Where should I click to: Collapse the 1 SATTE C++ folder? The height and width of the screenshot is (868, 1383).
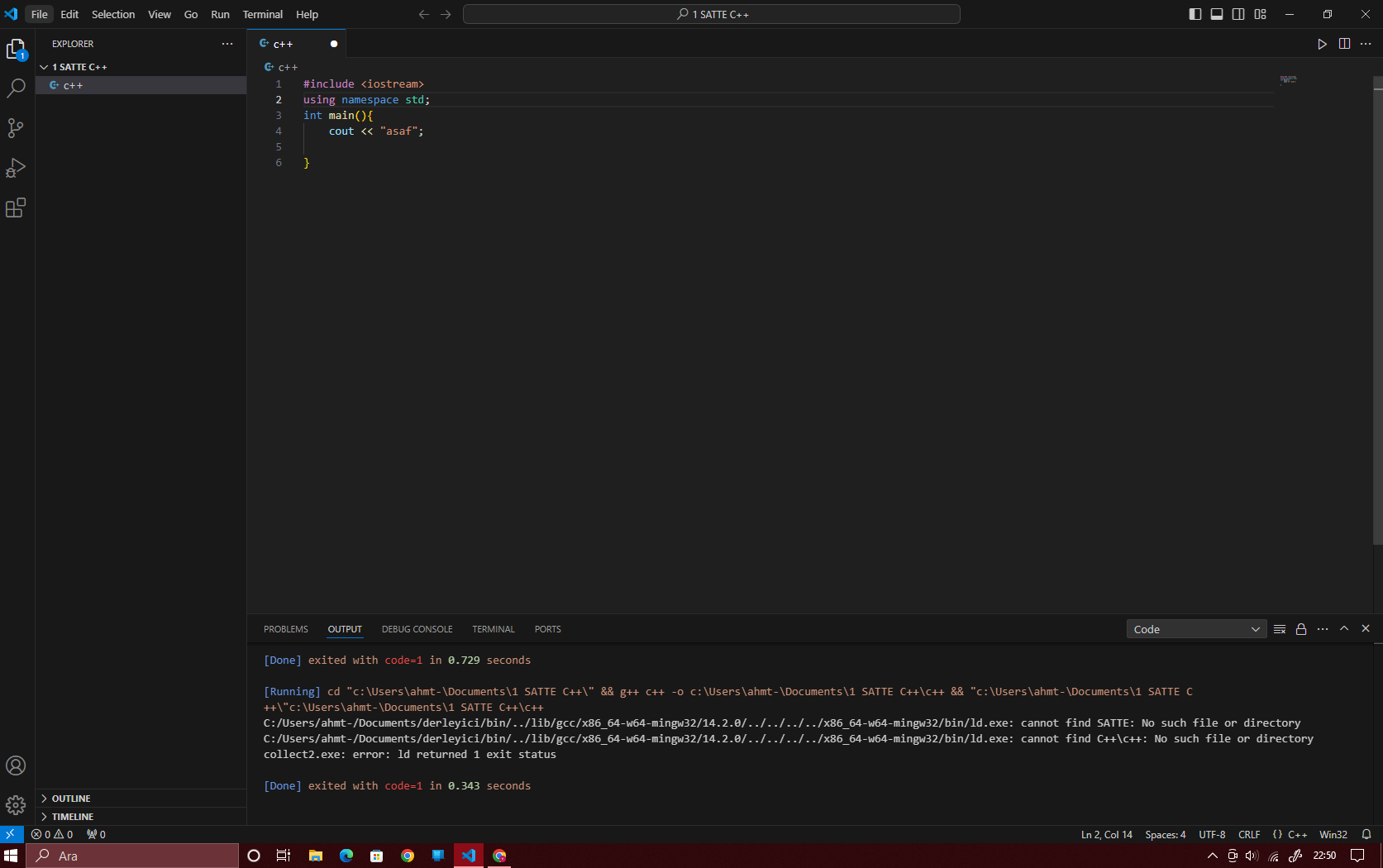(141, 67)
